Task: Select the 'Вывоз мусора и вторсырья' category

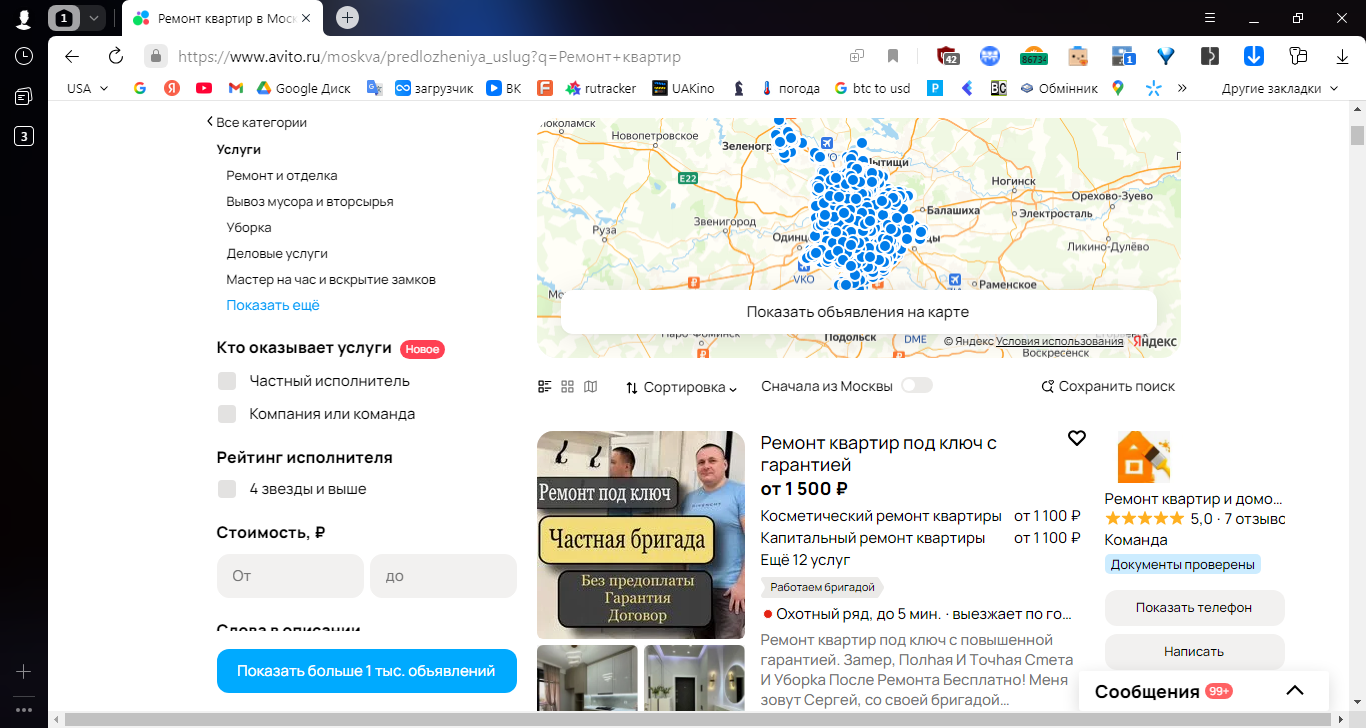Action: 310,201
